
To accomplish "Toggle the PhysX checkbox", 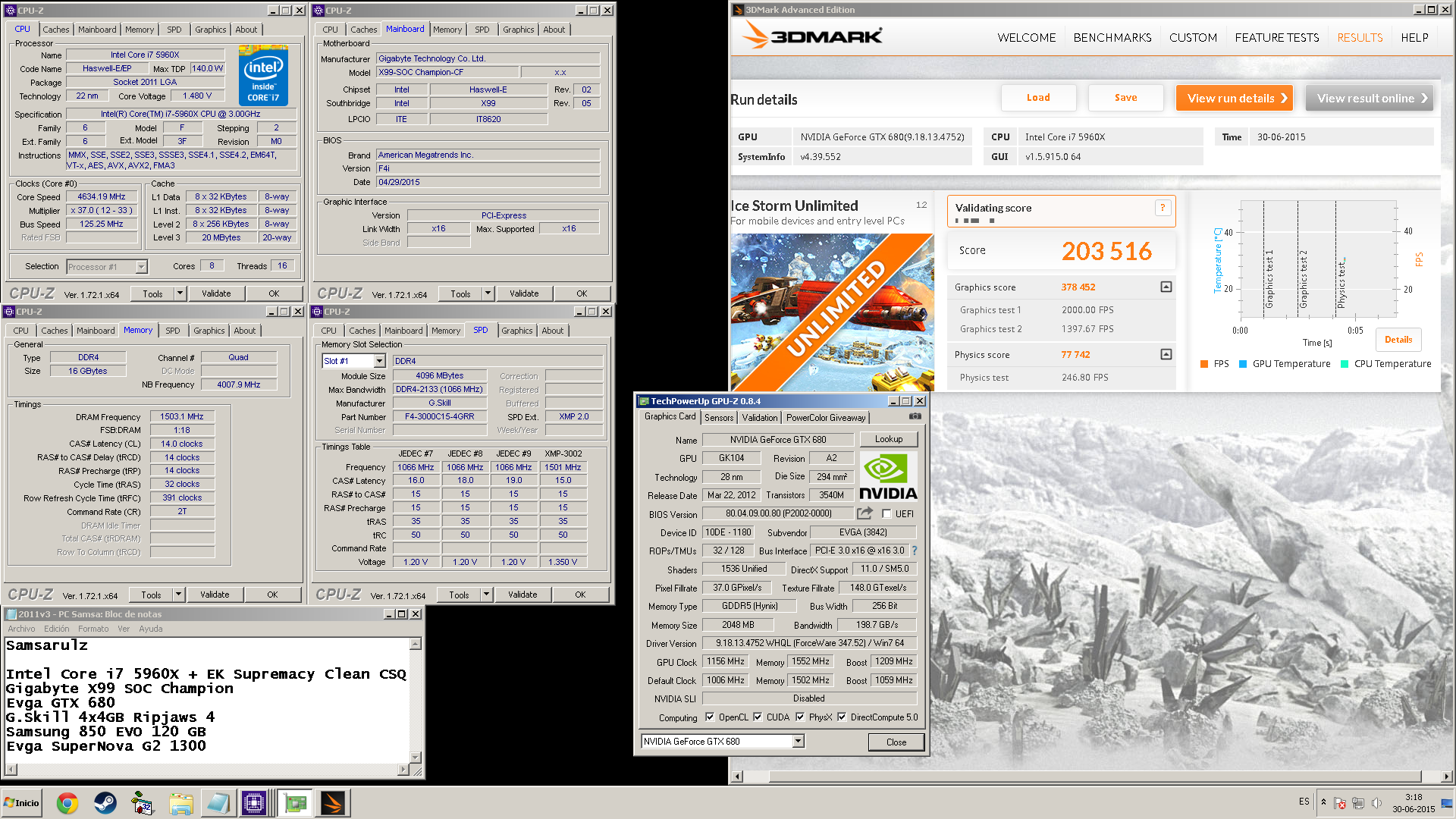I will point(799,717).
